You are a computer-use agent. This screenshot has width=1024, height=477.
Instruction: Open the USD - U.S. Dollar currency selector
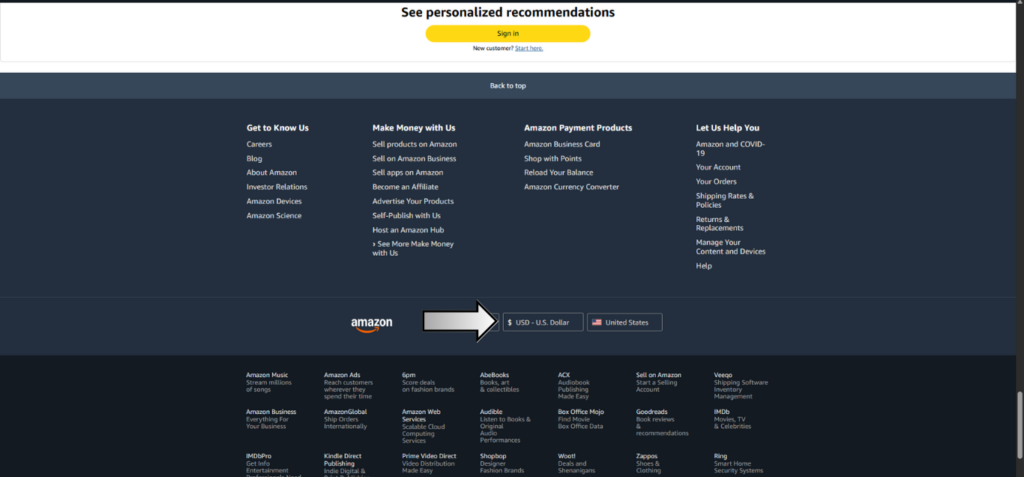[543, 322]
